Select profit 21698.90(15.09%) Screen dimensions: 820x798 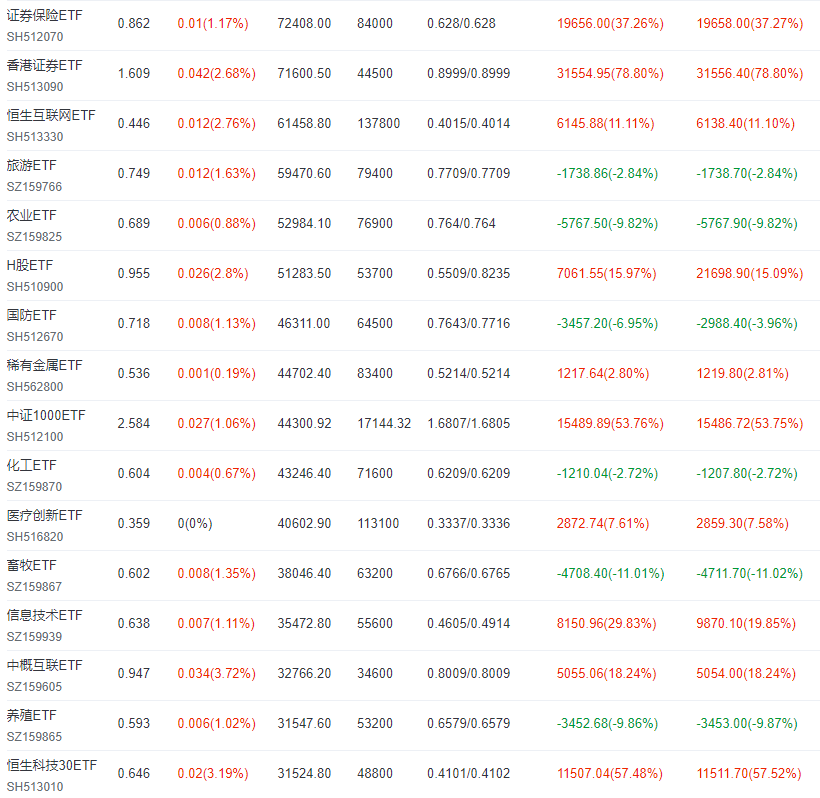[749, 273]
